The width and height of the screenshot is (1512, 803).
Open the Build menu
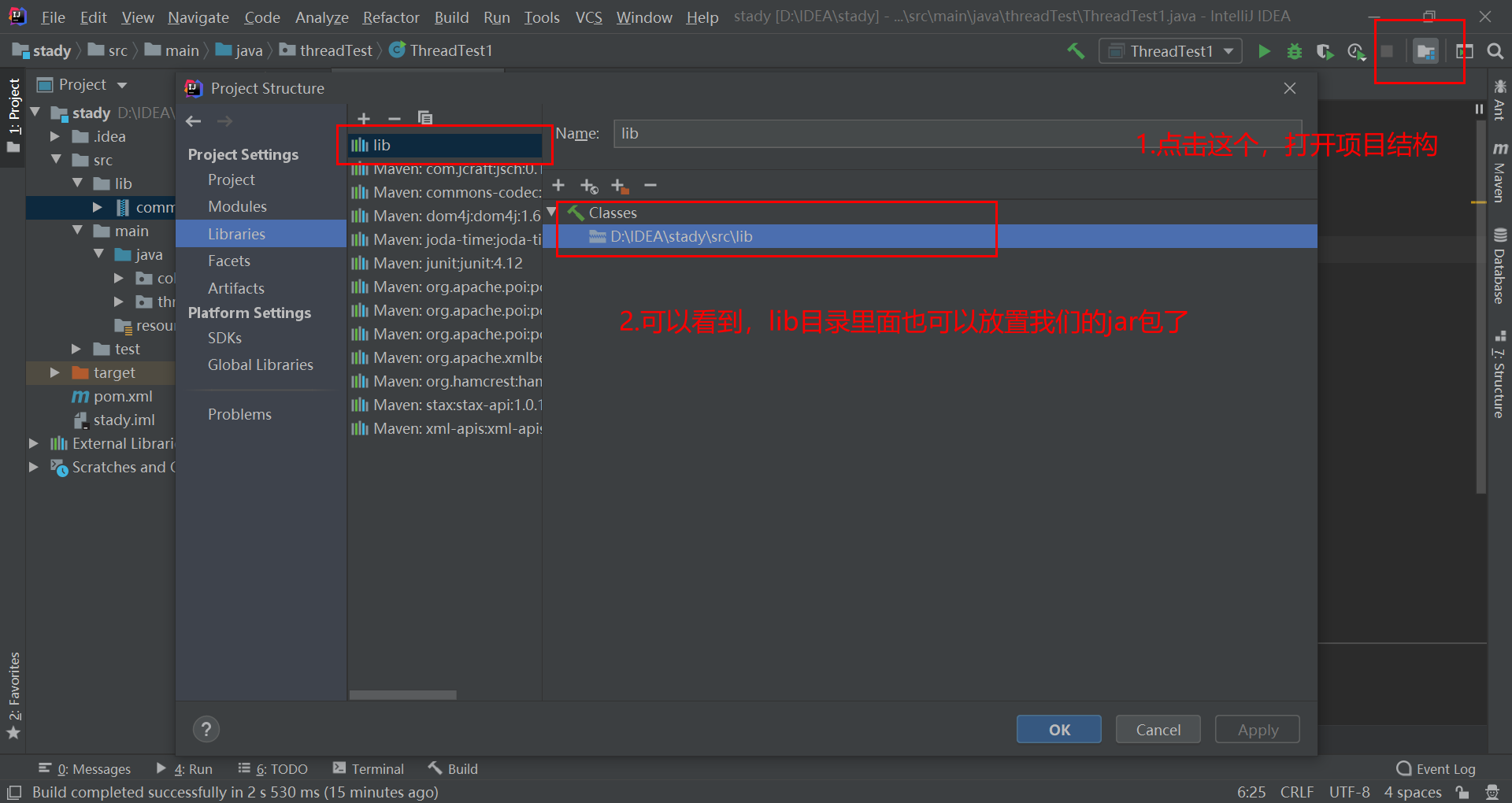[x=451, y=17]
